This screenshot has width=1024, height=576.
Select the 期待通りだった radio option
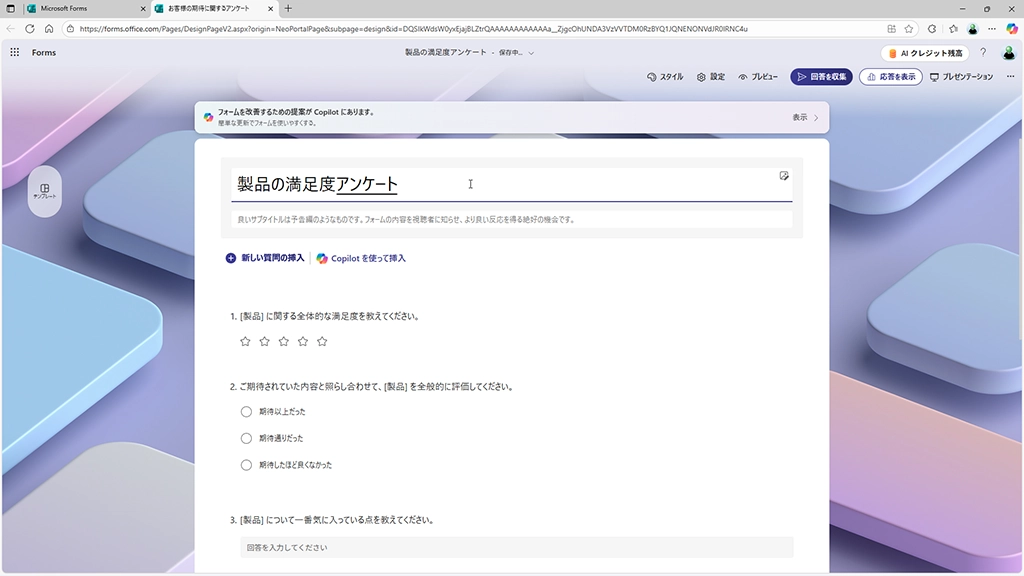point(246,438)
